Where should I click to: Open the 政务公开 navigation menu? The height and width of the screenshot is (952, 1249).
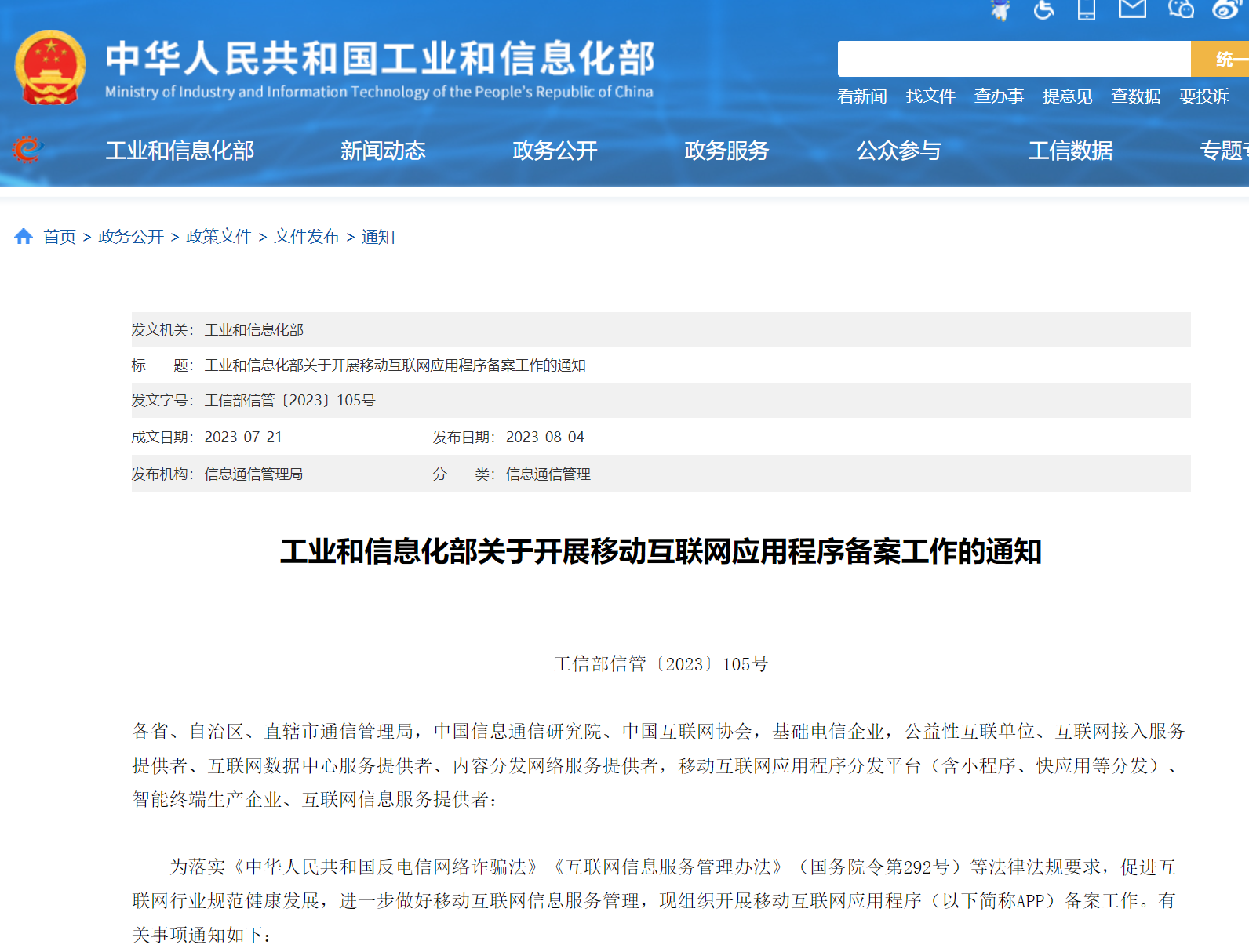[x=555, y=151]
